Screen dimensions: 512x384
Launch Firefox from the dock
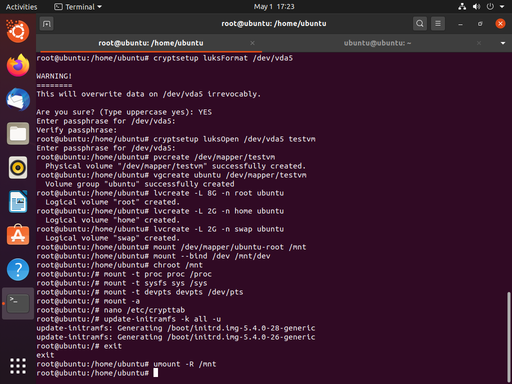click(x=18, y=66)
